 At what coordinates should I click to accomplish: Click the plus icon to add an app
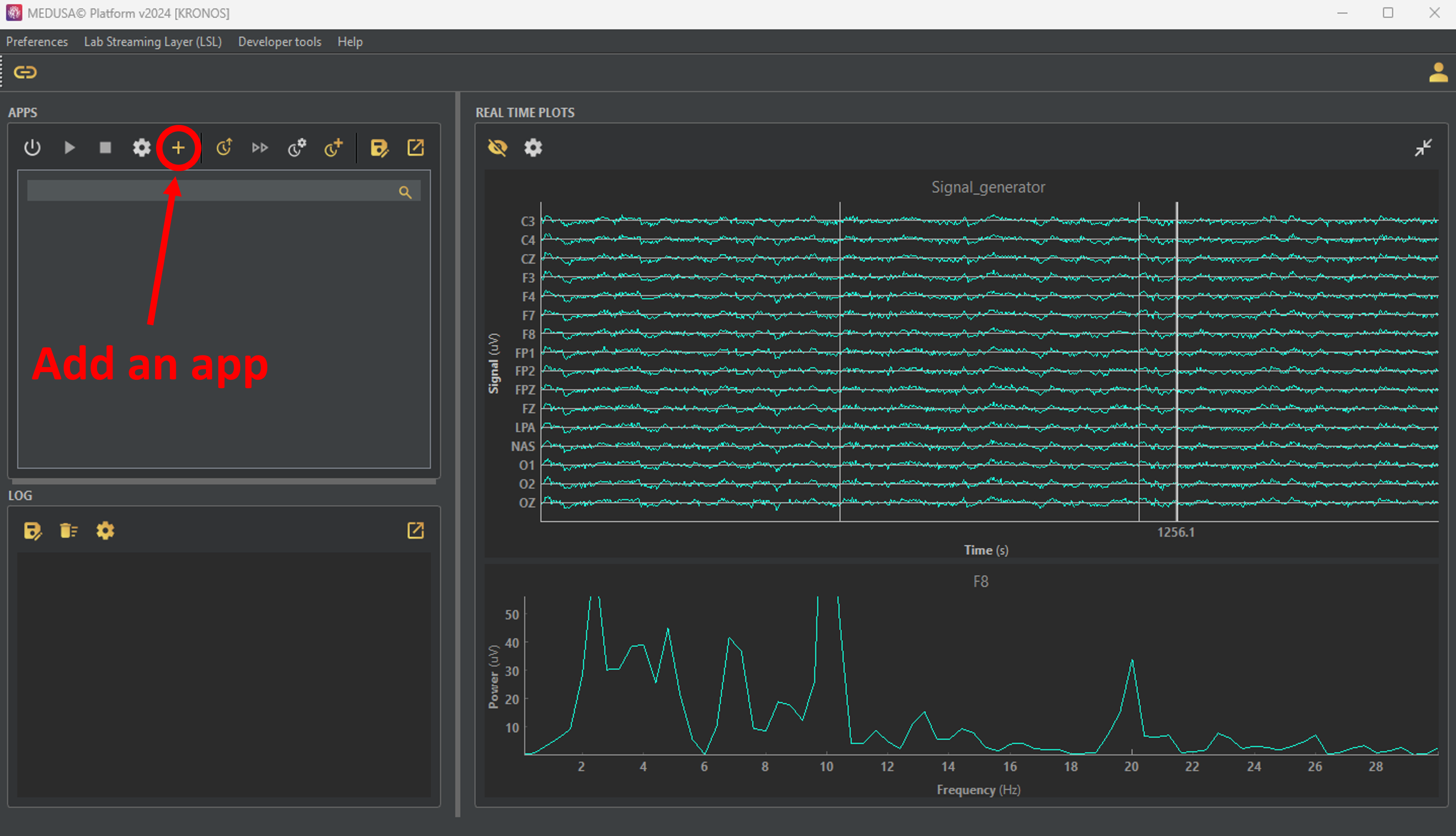pyautogui.click(x=178, y=147)
